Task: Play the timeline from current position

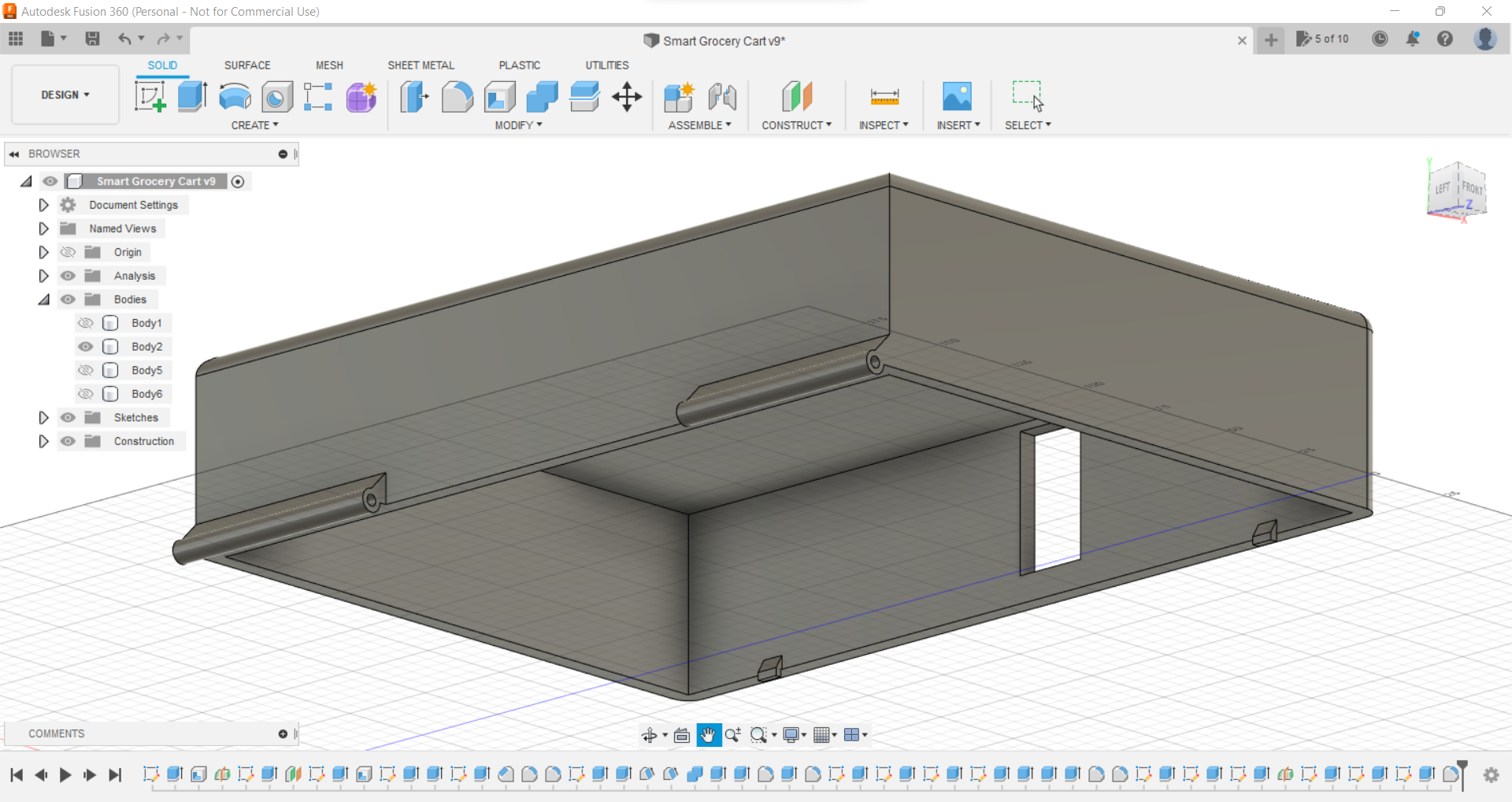Action: tap(65, 775)
